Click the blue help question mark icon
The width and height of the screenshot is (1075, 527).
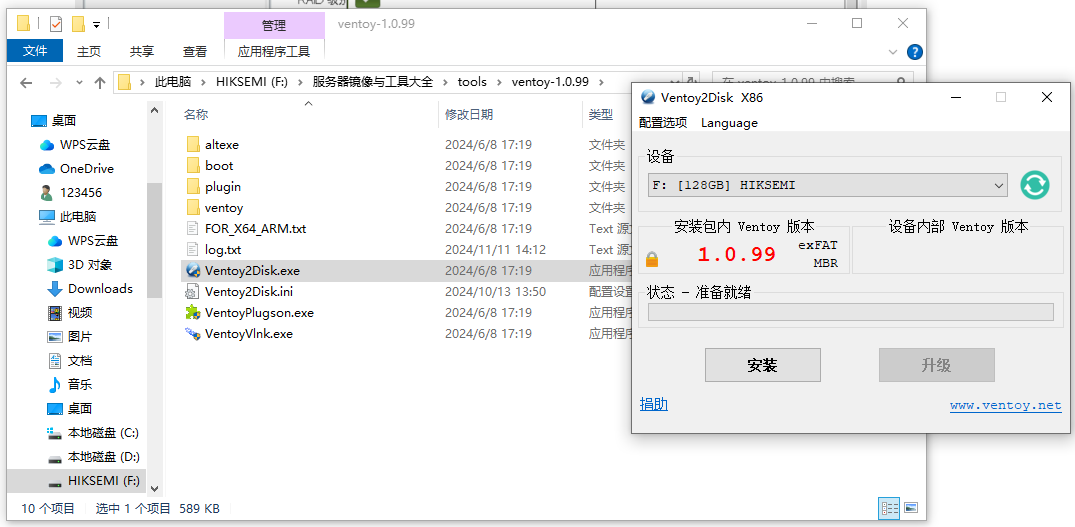pos(914,52)
